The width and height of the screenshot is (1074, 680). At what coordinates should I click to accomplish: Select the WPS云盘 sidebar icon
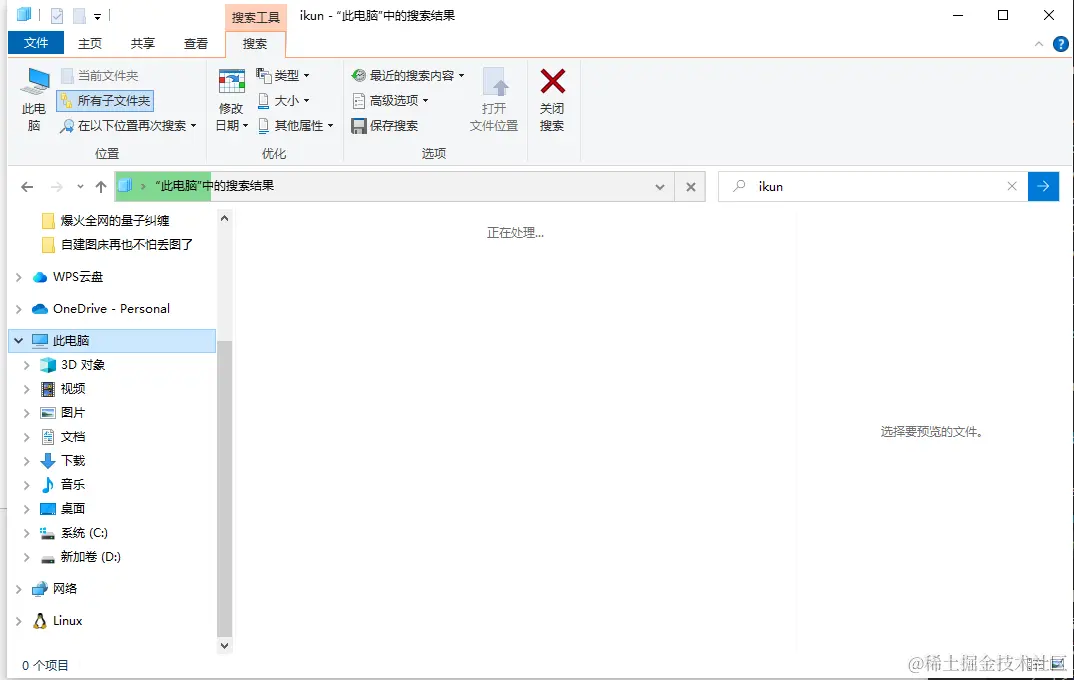[41, 276]
